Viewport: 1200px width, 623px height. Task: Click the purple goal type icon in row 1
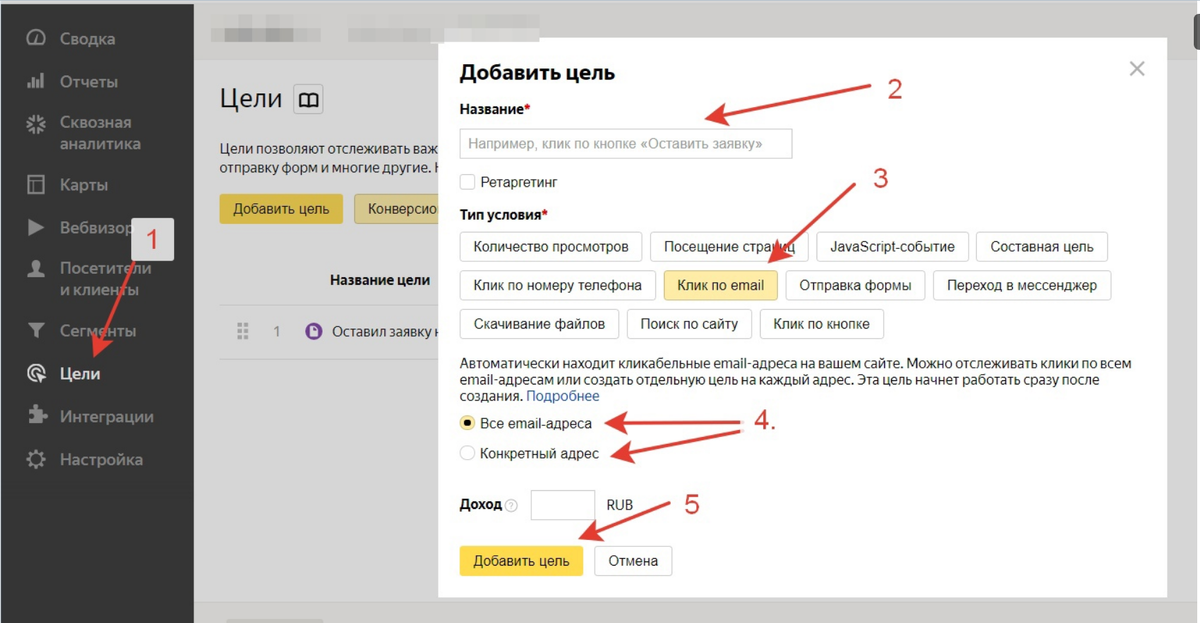(314, 331)
